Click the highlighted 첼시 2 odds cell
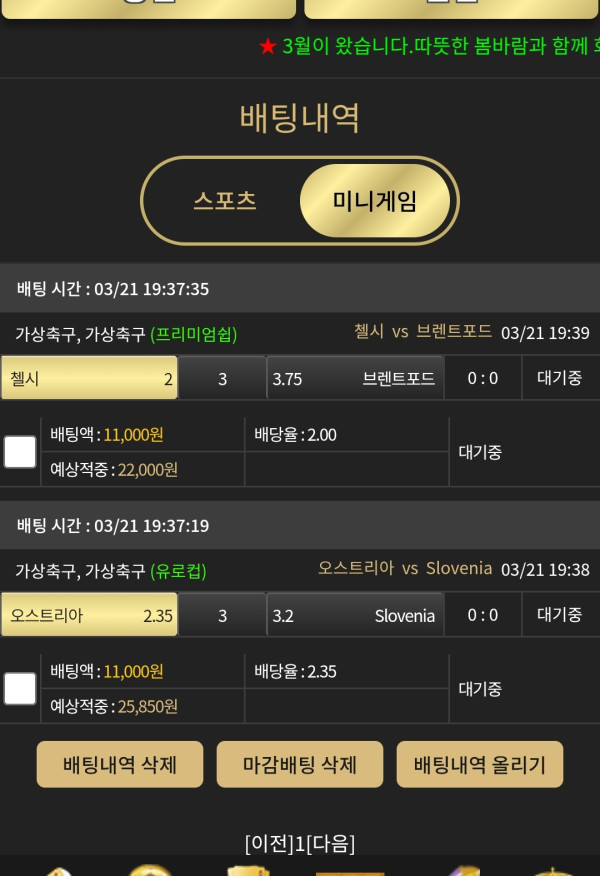 [x=89, y=378]
